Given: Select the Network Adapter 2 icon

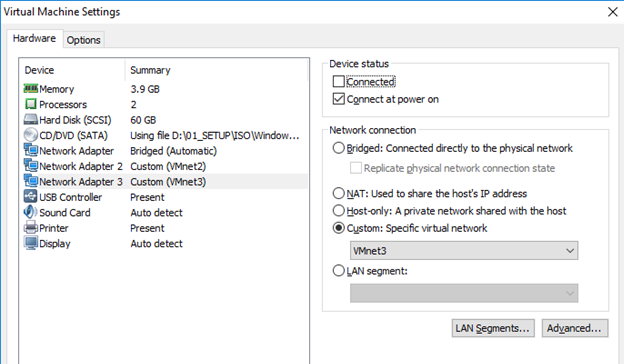Looking at the screenshot, I should point(31,166).
